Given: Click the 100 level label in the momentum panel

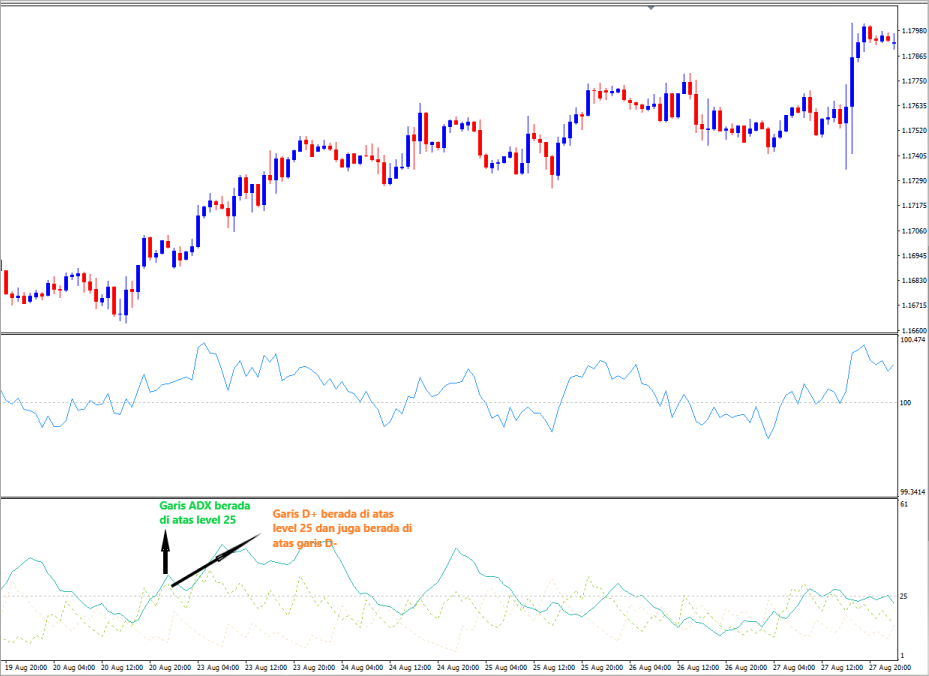Looking at the screenshot, I should point(905,403).
